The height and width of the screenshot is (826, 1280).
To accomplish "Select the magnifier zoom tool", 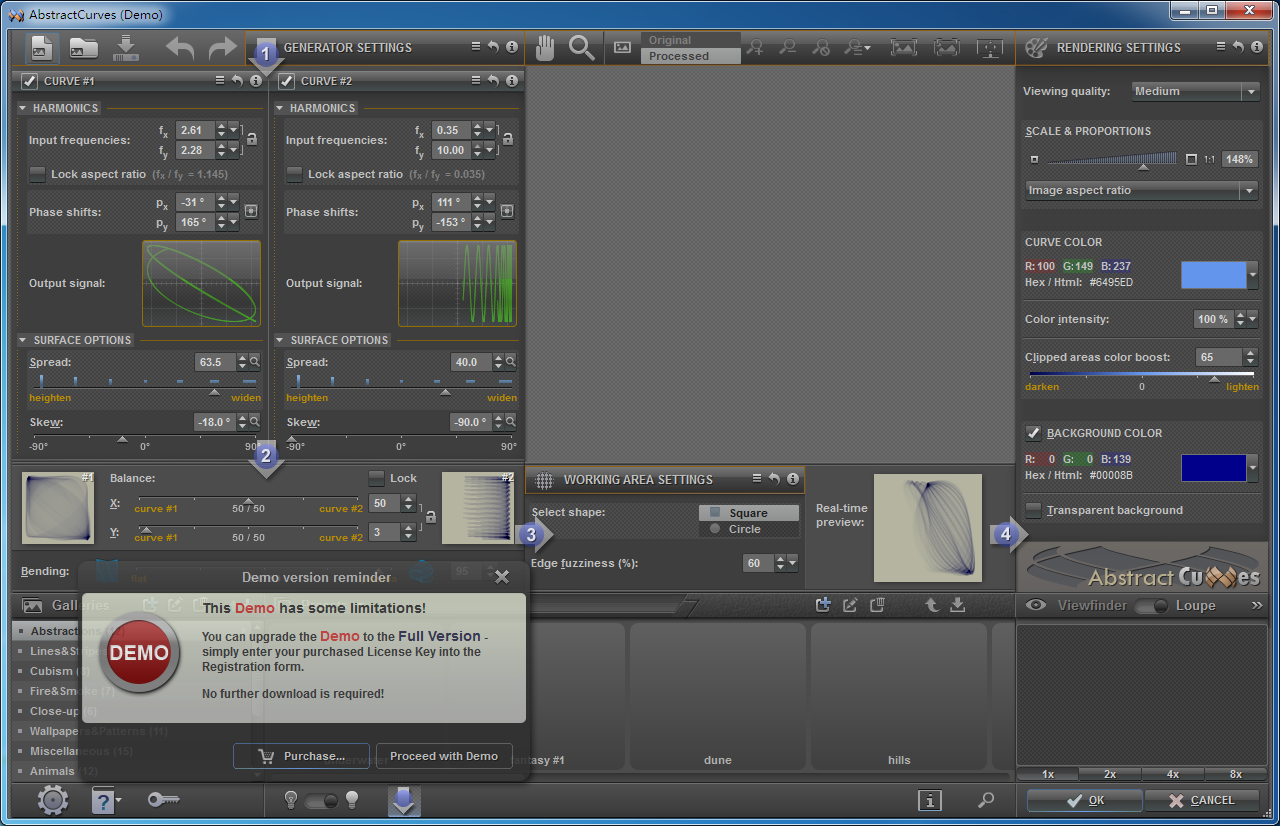I will tap(581, 47).
